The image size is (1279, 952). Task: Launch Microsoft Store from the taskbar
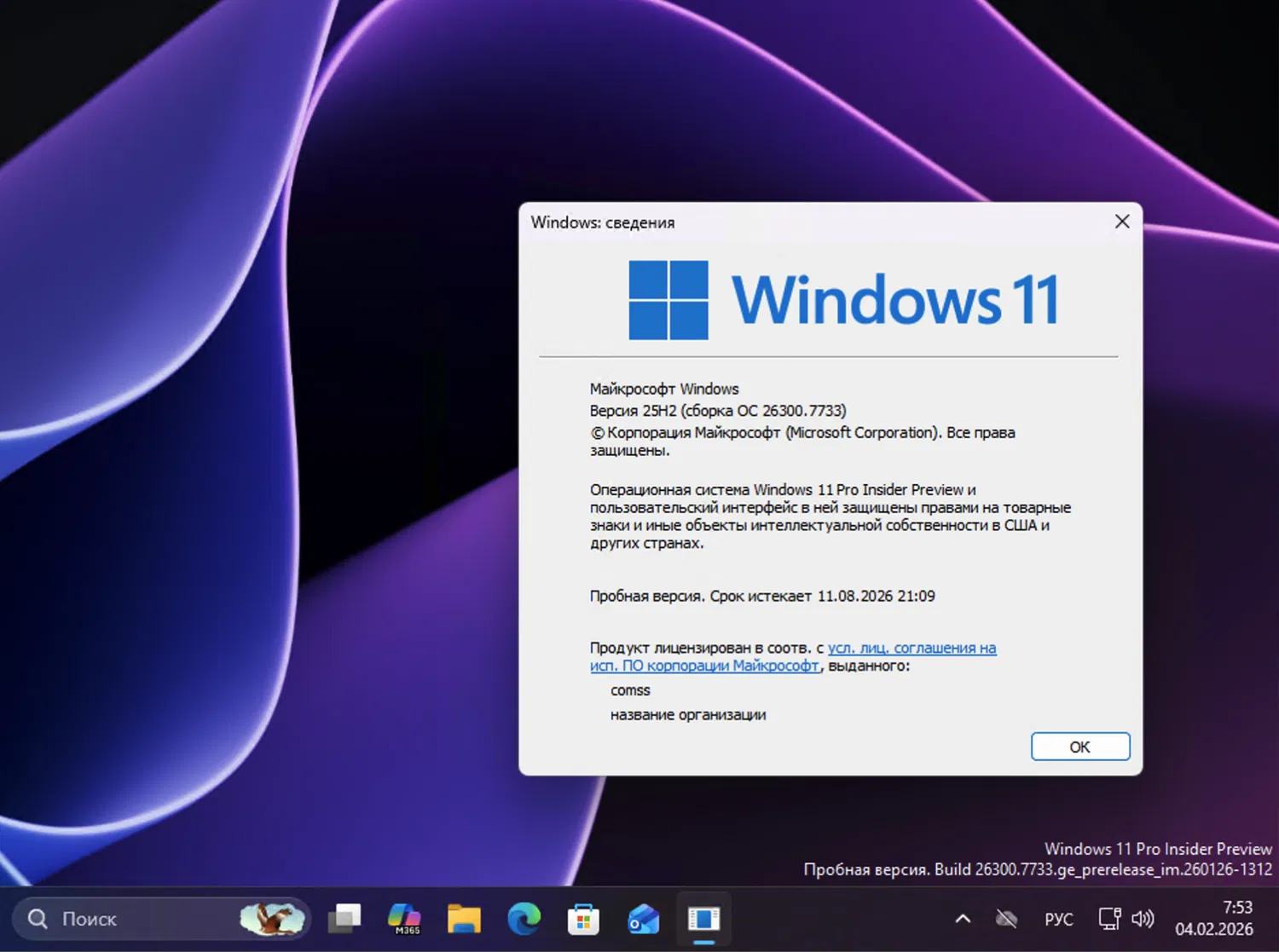click(583, 919)
